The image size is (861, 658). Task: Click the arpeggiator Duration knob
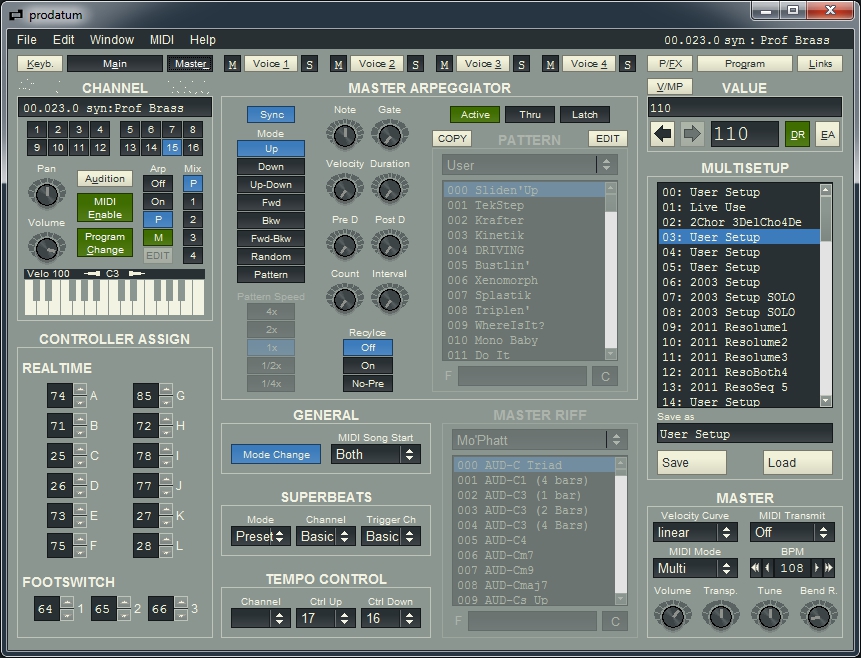click(x=389, y=189)
